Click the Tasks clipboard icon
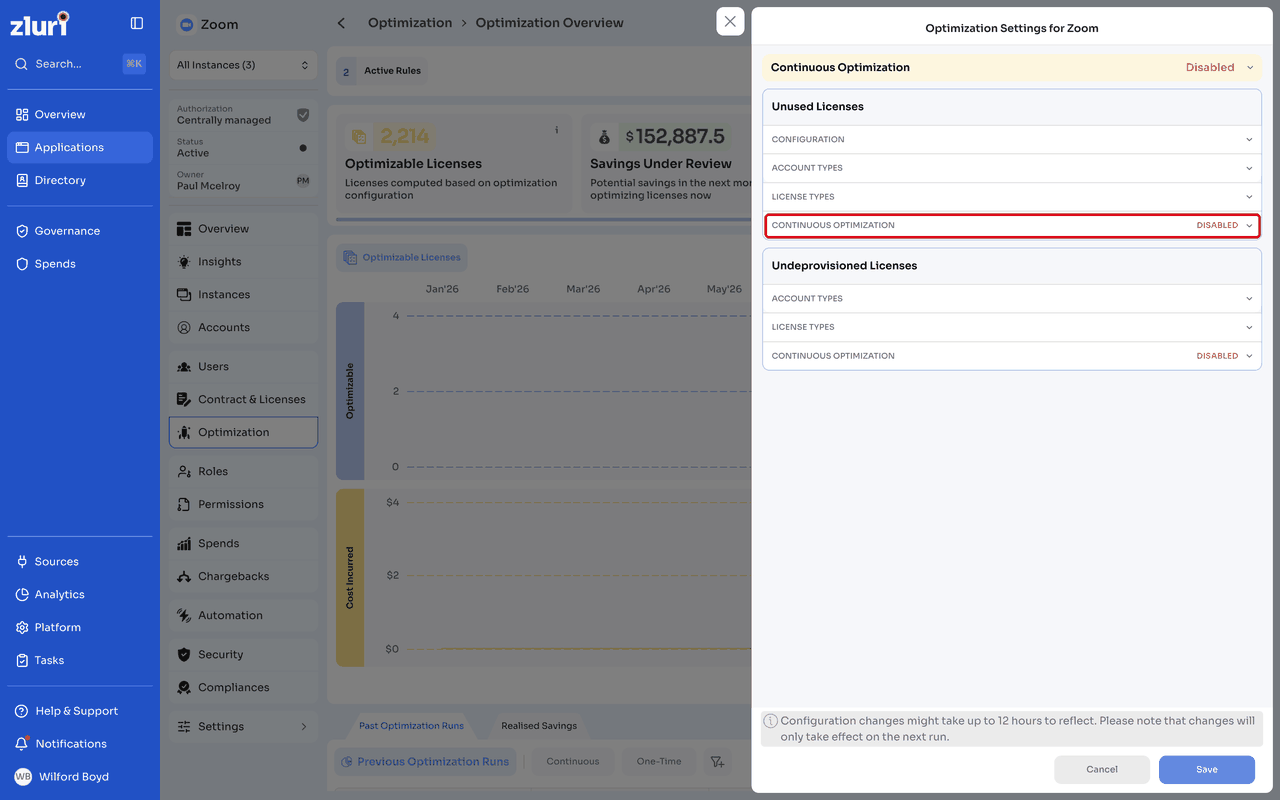 point(22,661)
